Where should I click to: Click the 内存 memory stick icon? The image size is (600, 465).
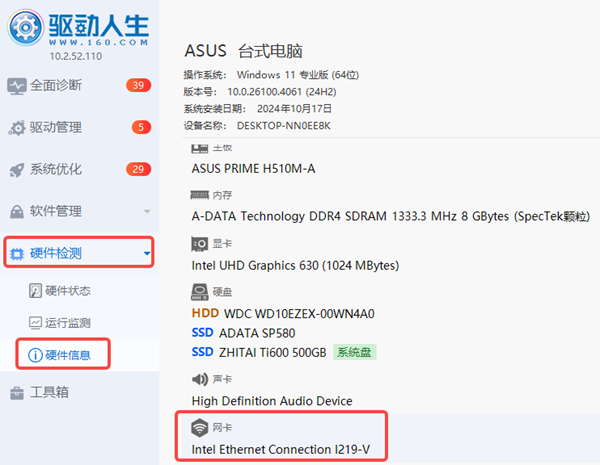[x=199, y=195]
